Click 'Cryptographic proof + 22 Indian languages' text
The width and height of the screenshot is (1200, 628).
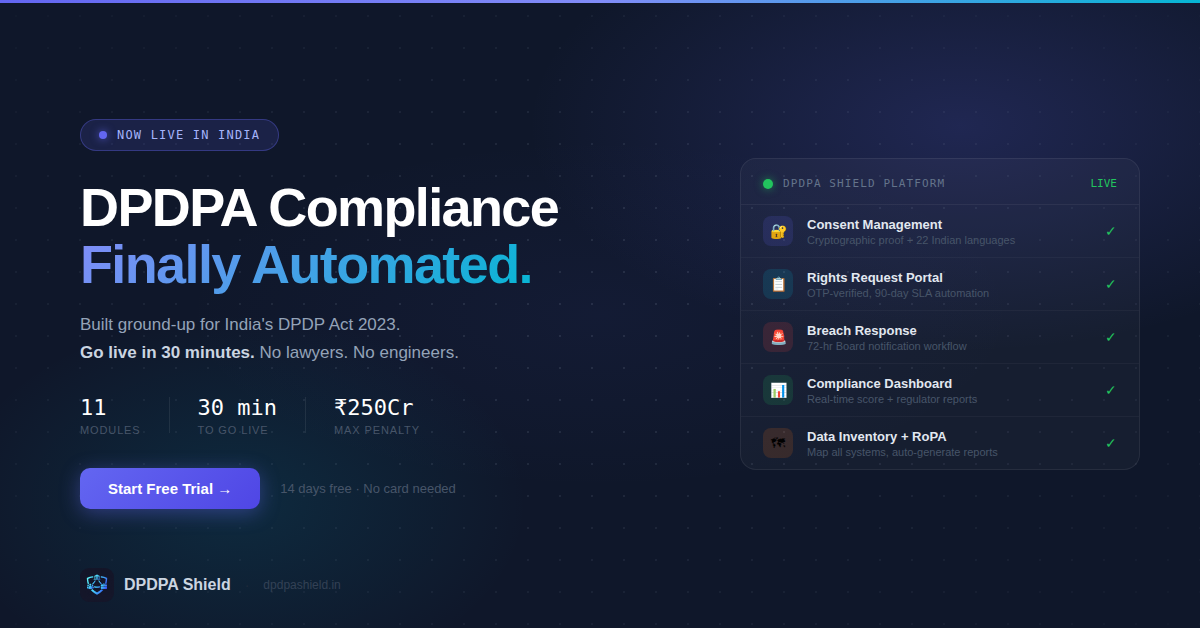tap(911, 241)
